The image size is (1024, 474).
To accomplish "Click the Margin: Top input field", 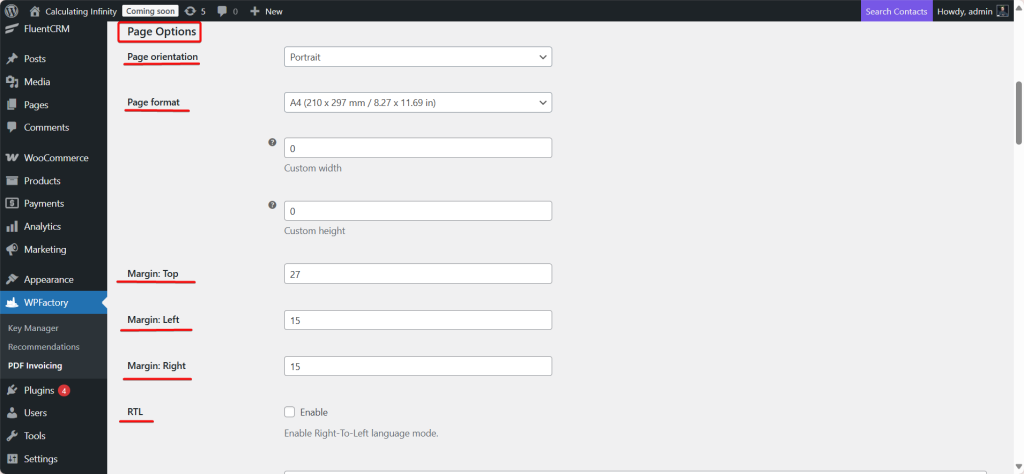I will 418,274.
